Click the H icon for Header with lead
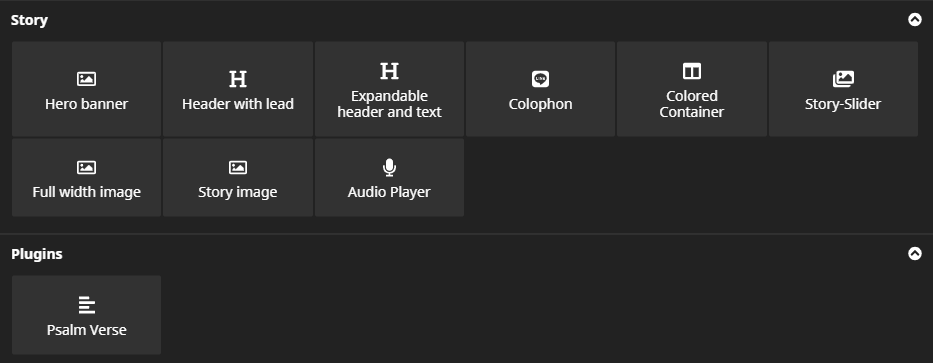933x363 pixels. point(238,79)
